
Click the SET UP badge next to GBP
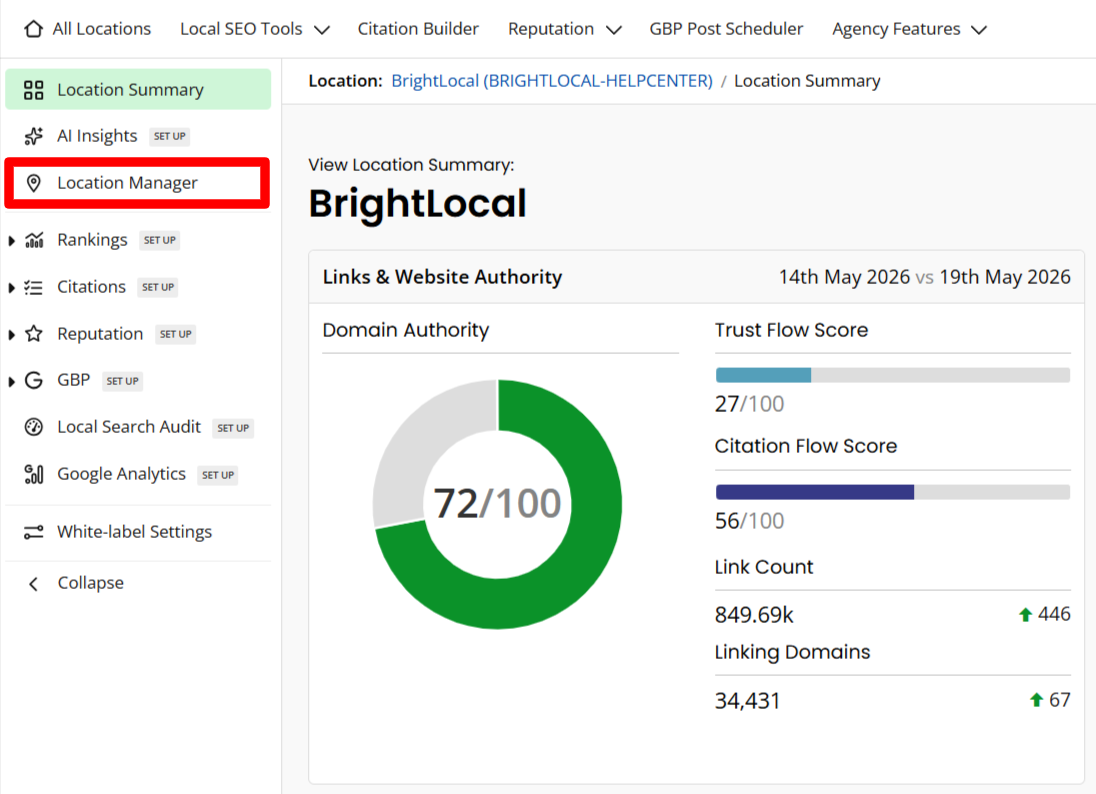[122, 381]
